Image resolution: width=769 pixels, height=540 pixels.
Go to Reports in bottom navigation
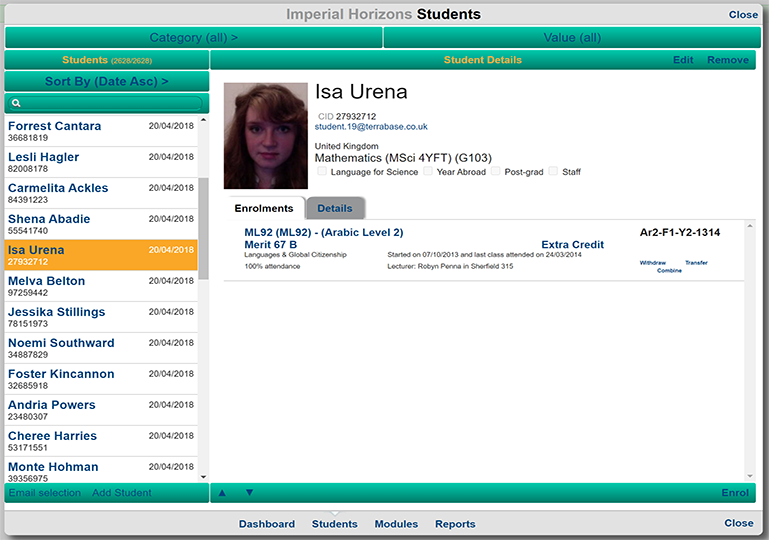(455, 524)
